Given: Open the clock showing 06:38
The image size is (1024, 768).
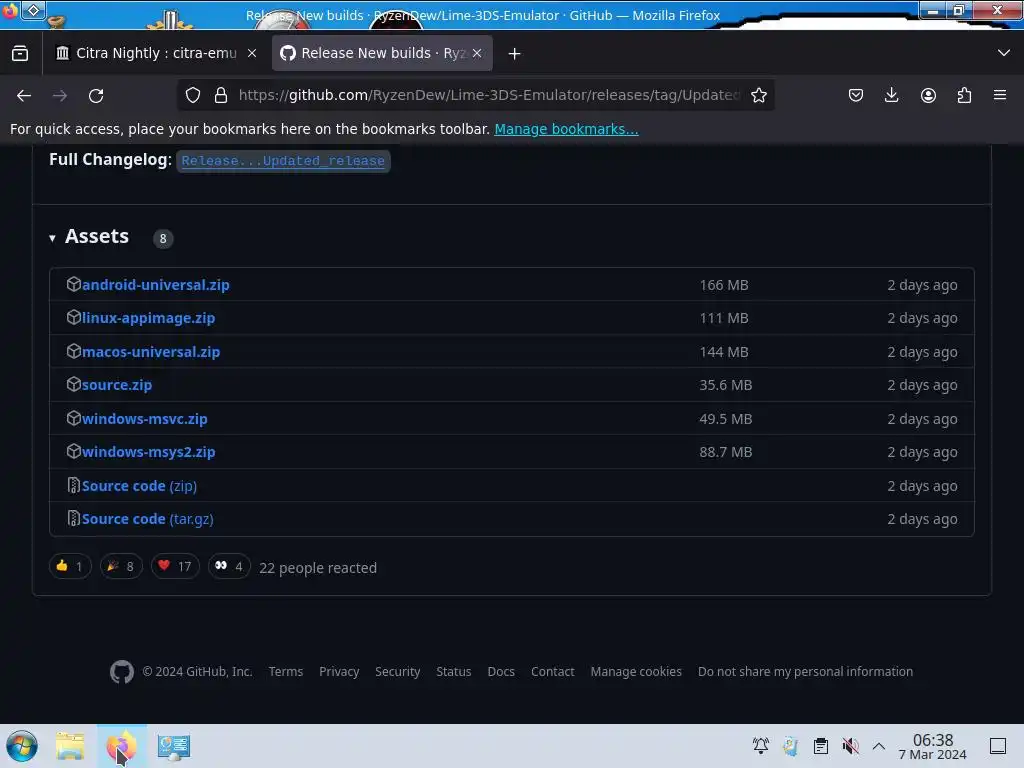Looking at the screenshot, I should coord(933,746).
